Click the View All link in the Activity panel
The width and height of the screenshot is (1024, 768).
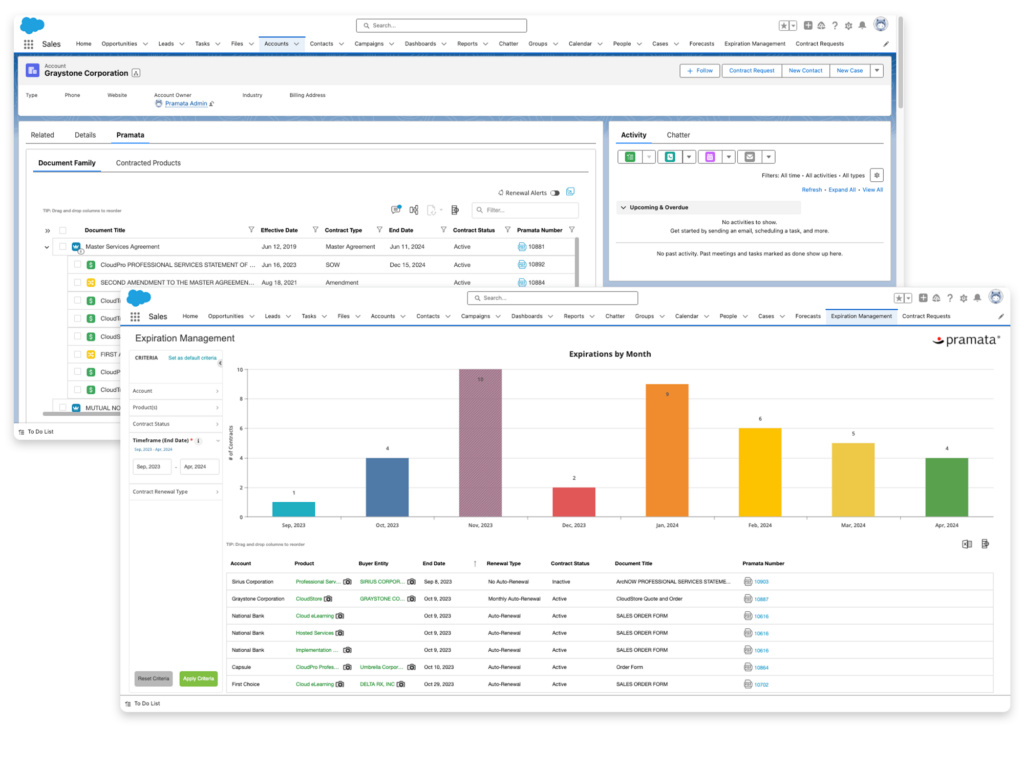(872, 190)
